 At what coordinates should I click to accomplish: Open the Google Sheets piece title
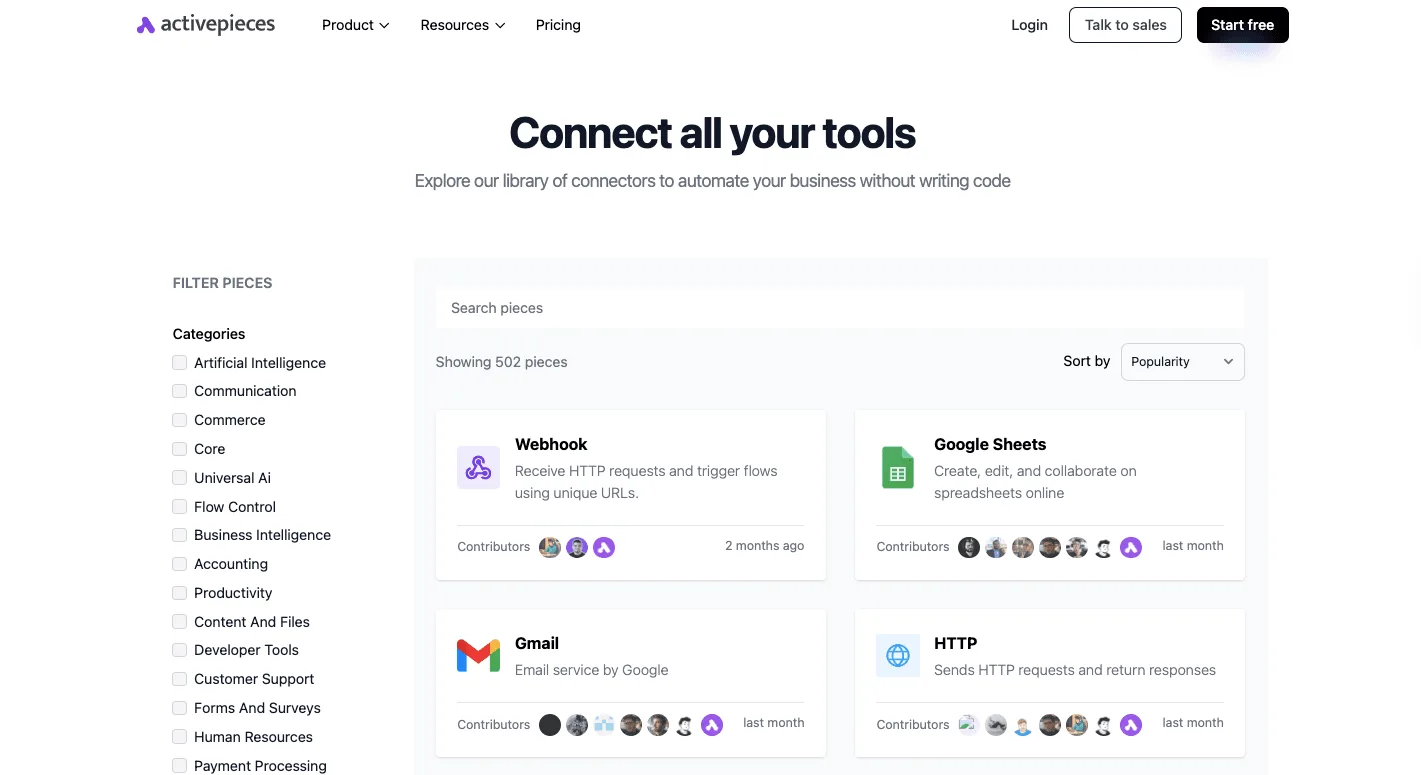[990, 444]
